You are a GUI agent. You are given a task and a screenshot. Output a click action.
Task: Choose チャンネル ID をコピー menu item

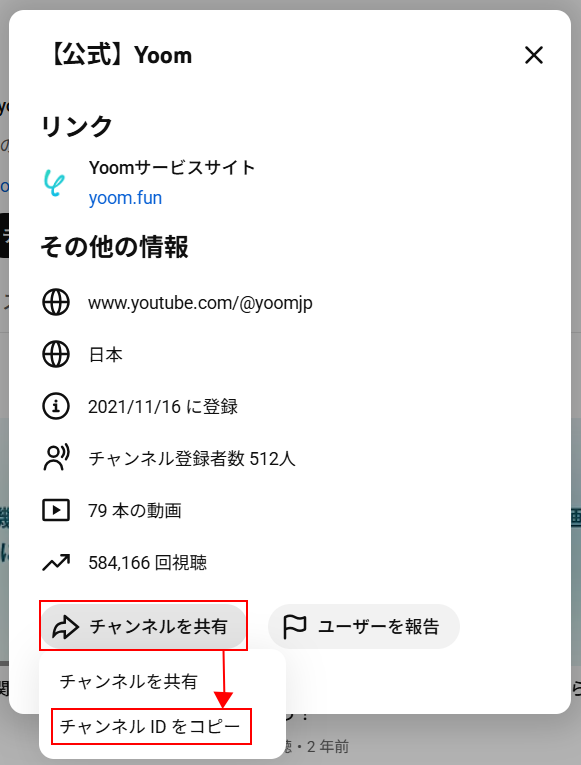coord(162,726)
